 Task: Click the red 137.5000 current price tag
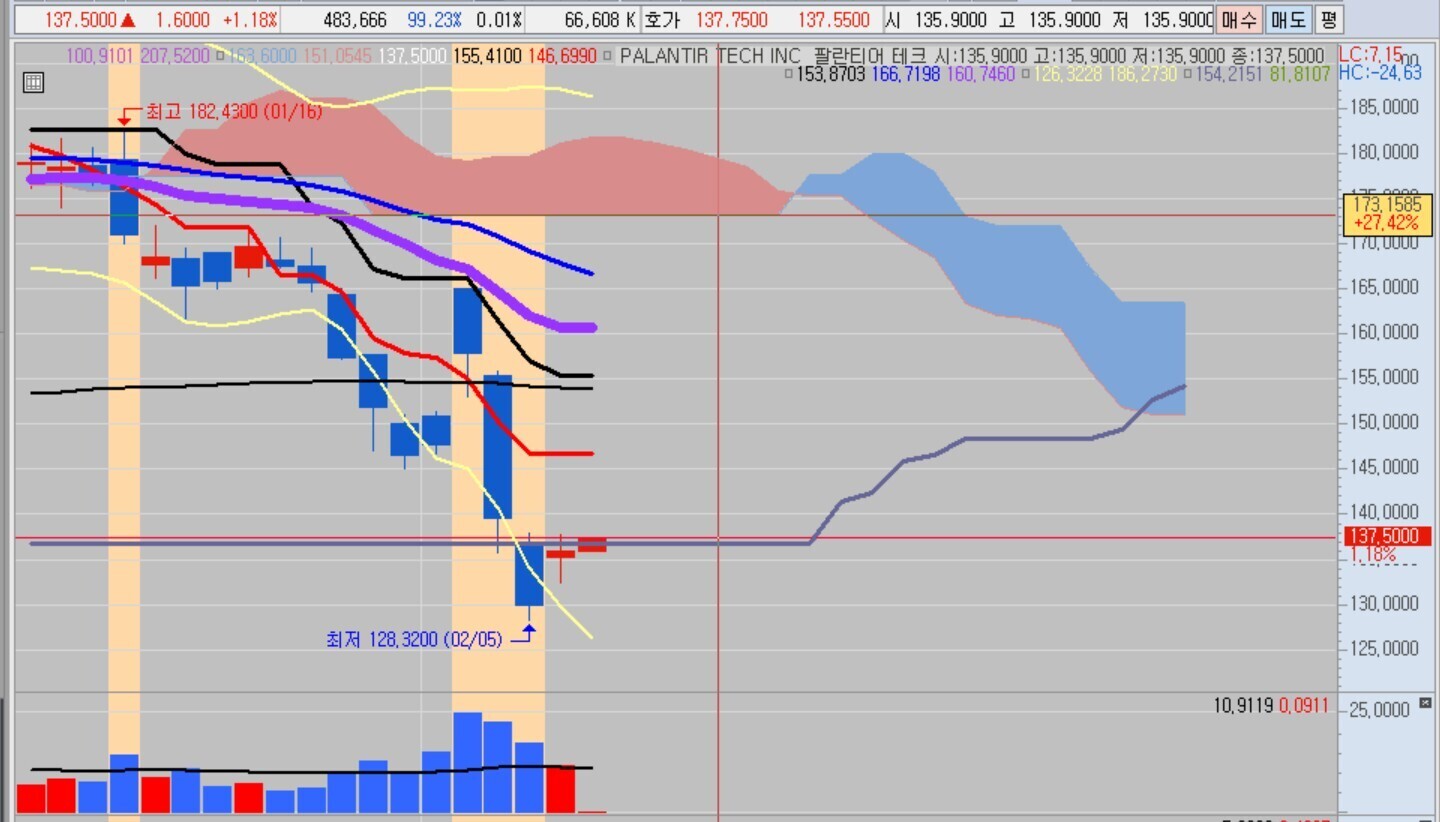[x=1386, y=537]
